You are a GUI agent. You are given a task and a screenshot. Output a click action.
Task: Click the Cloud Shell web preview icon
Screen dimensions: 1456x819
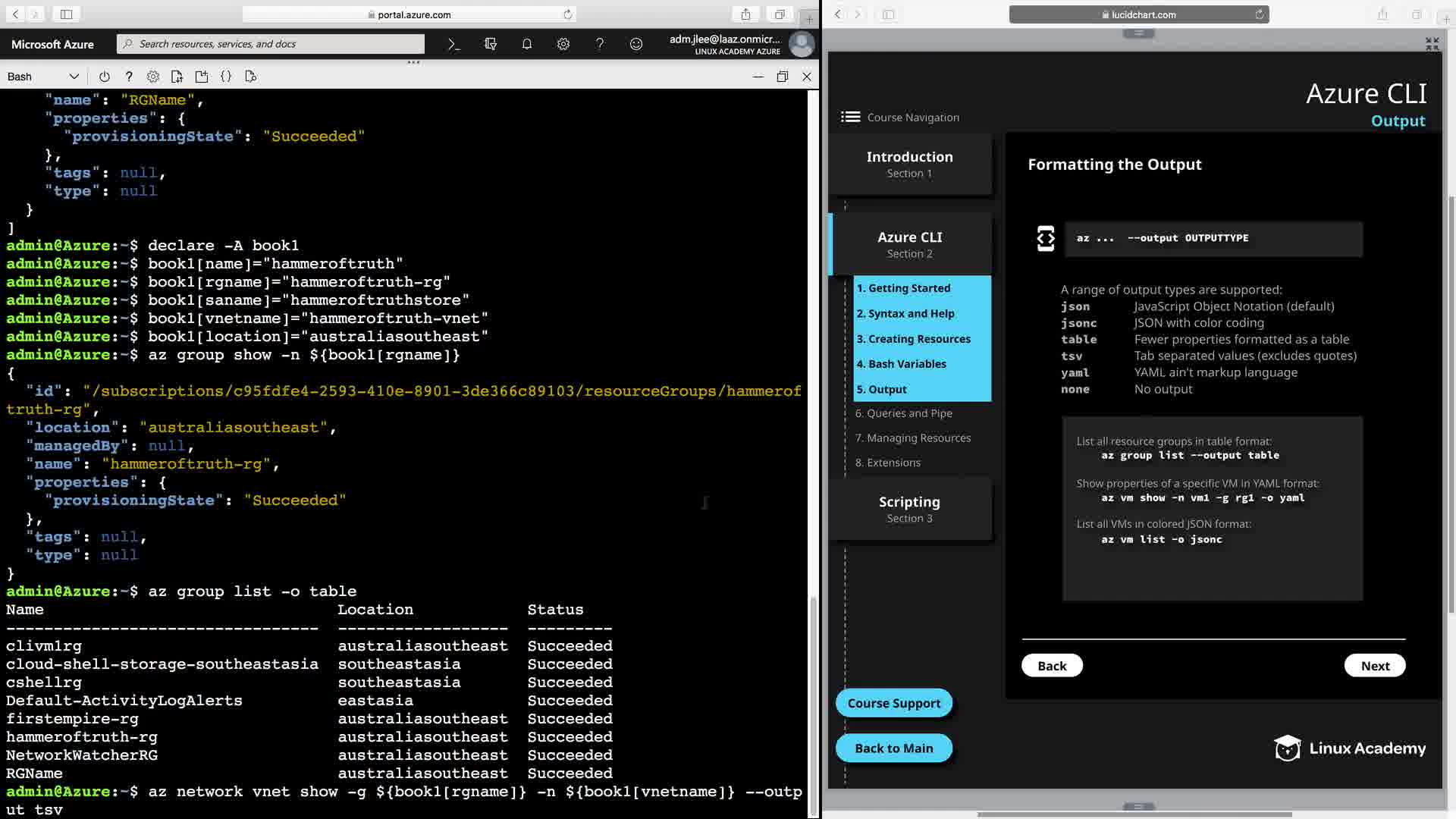251,77
